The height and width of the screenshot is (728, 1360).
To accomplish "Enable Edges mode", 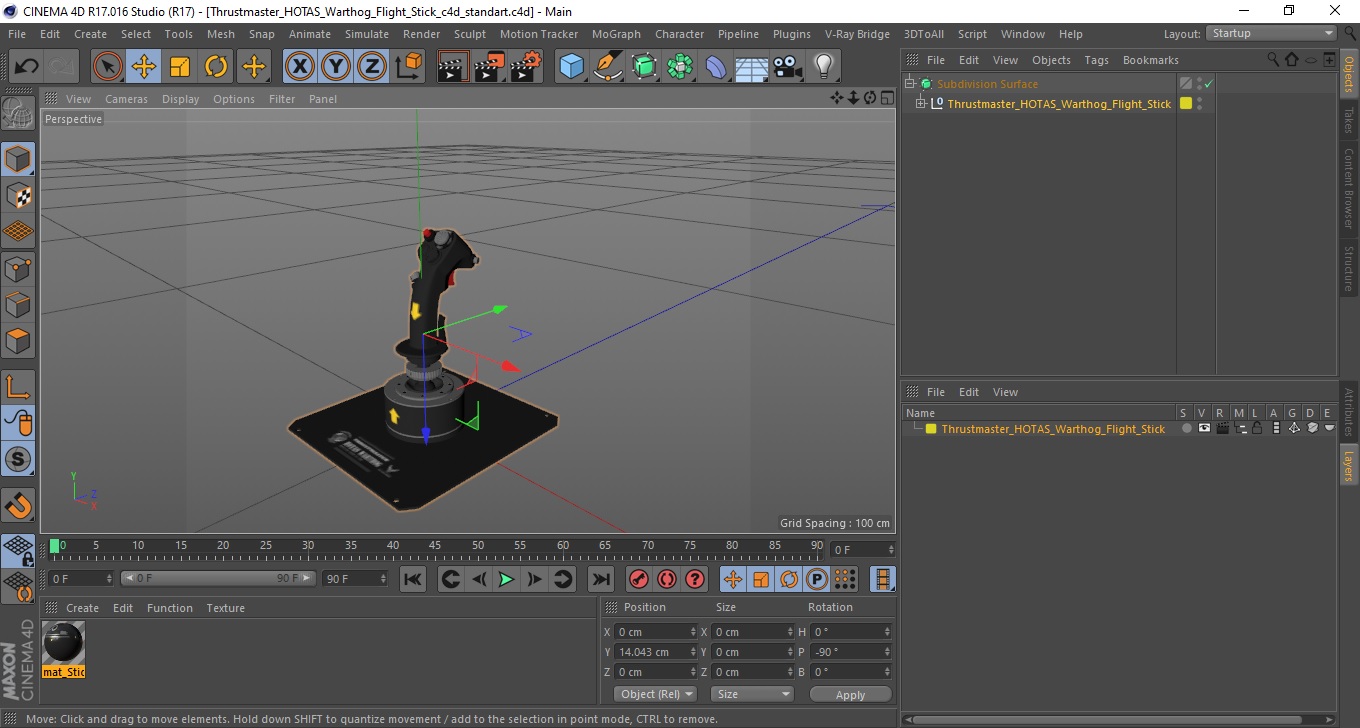I will [19, 304].
